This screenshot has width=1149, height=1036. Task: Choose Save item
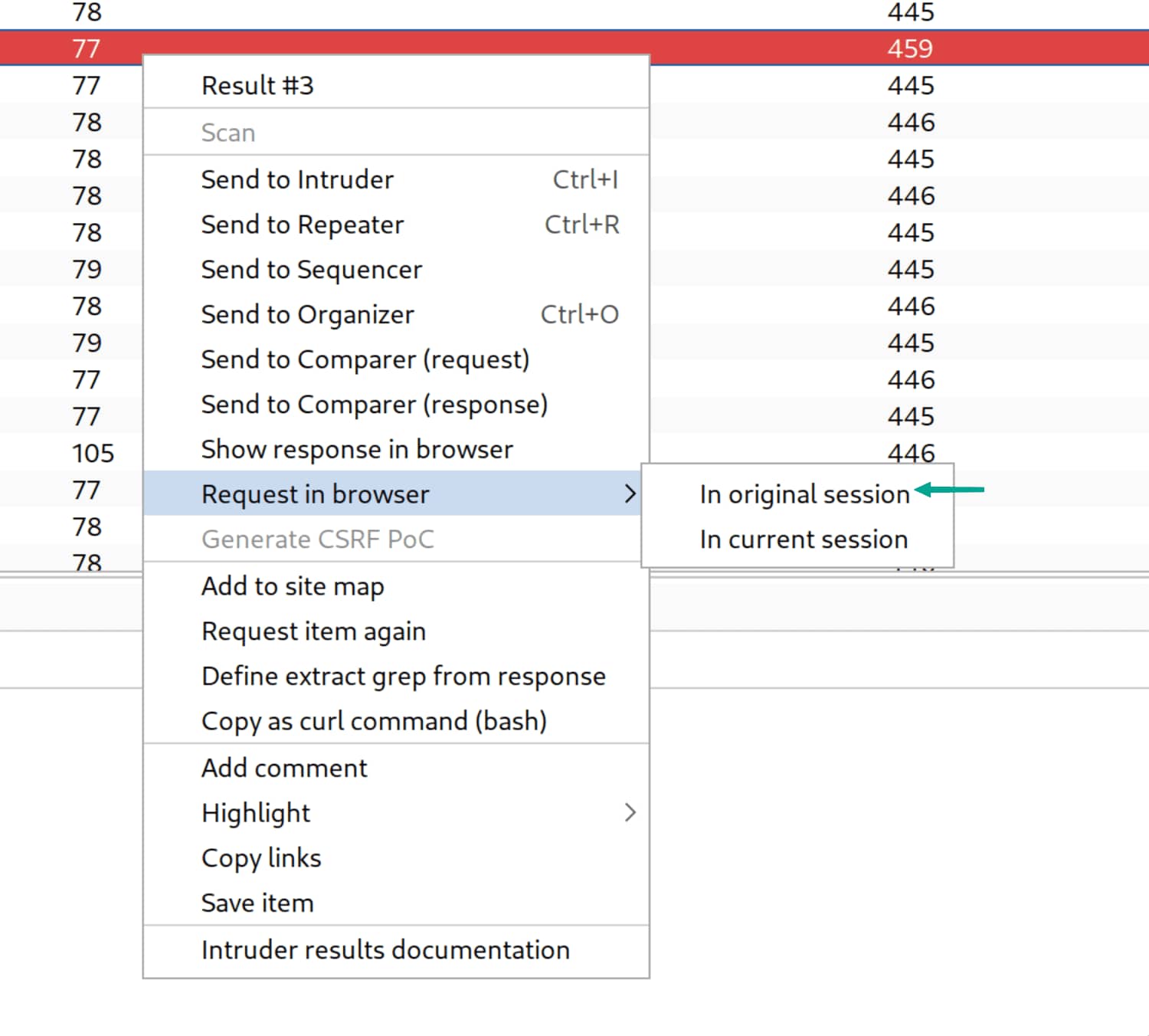tap(257, 903)
